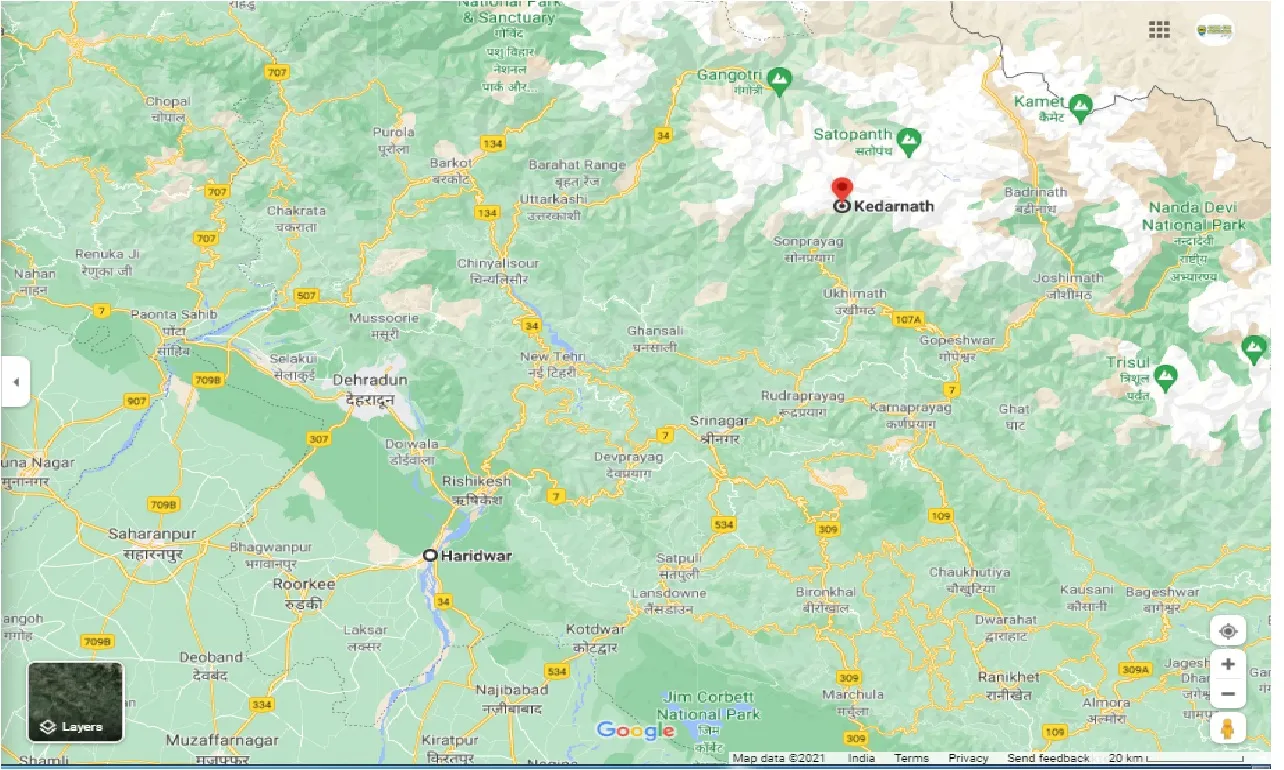Expand the collapsed side panel arrow

point(15,382)
